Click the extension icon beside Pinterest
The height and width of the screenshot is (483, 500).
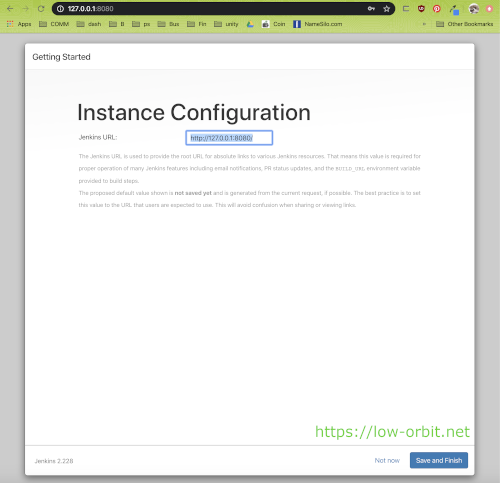(454, 9)
